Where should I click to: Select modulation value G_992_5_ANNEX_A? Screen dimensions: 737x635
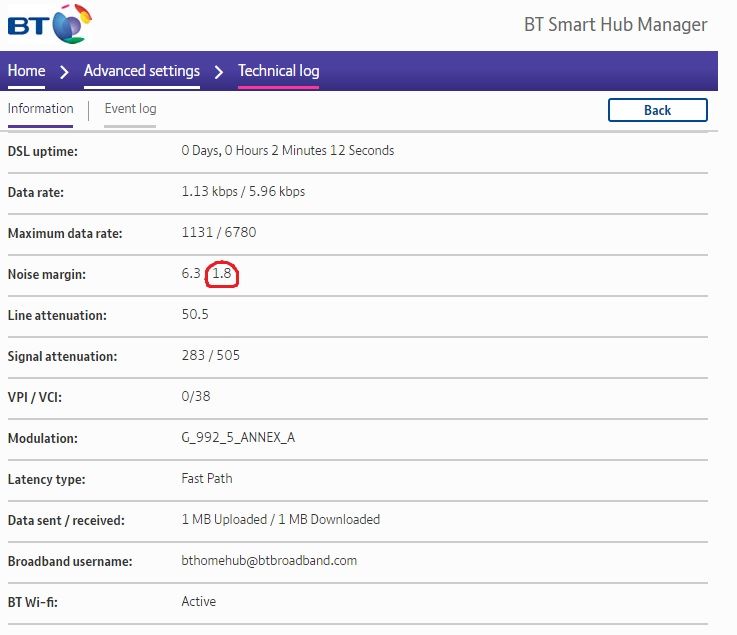tap(238, 438)
